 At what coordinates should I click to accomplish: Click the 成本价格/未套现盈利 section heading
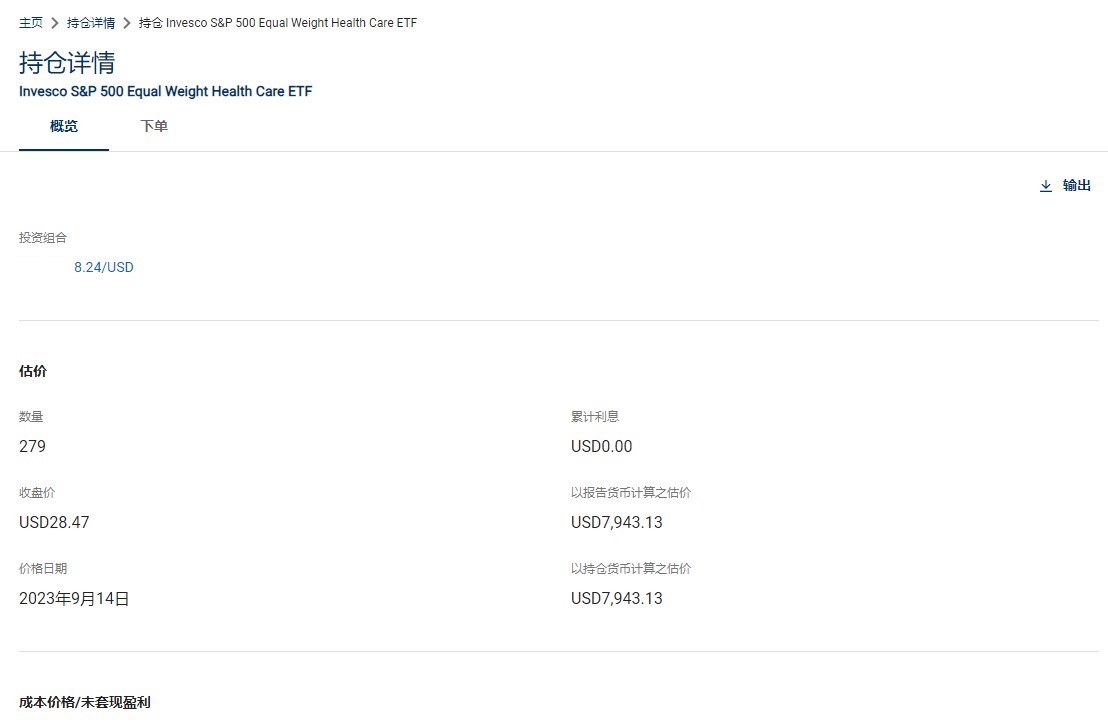[x=85, y=702]
